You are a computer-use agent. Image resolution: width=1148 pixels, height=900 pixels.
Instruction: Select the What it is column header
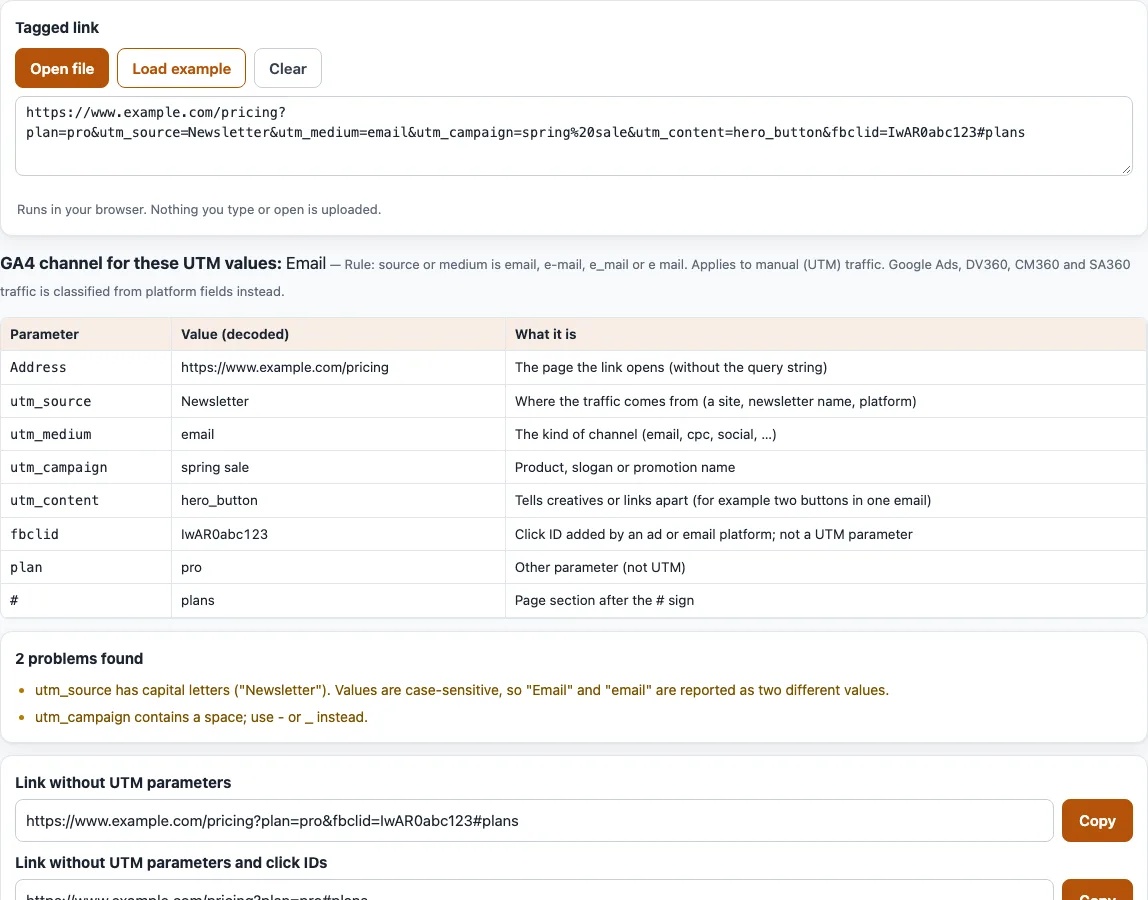pyautogui.click(x=826, y=334)
